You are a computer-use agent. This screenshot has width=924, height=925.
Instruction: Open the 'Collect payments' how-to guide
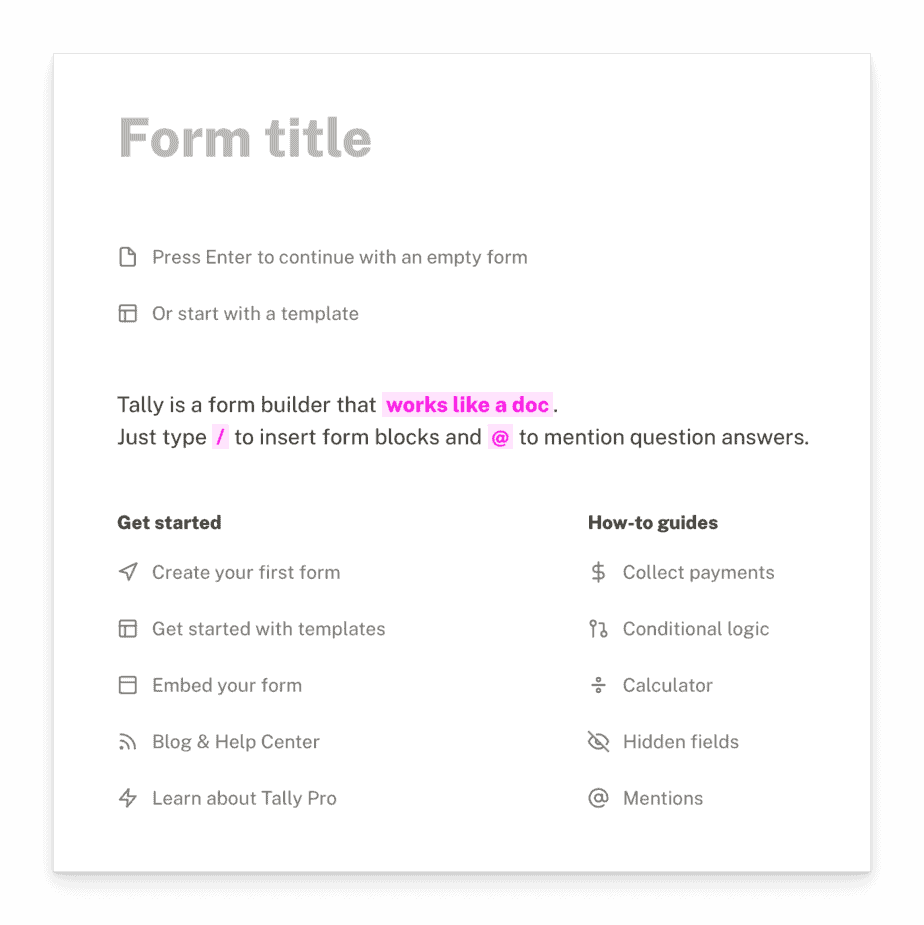pos(698,572)
